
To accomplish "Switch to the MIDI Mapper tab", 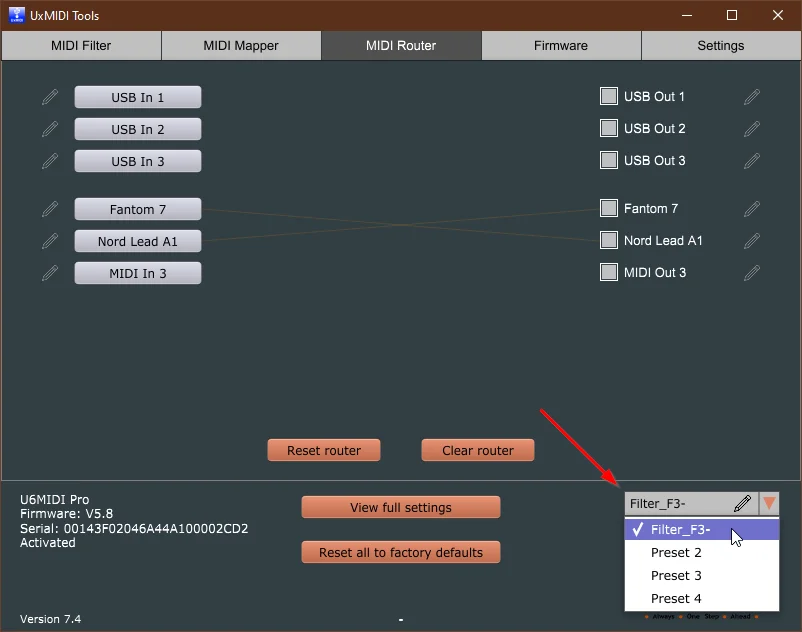I will pos(240,45).
